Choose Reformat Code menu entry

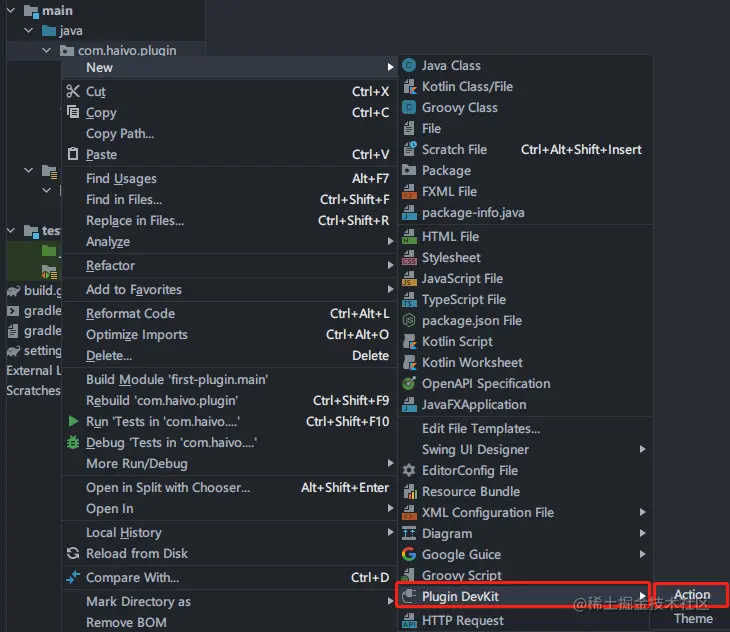coord(229,313)
